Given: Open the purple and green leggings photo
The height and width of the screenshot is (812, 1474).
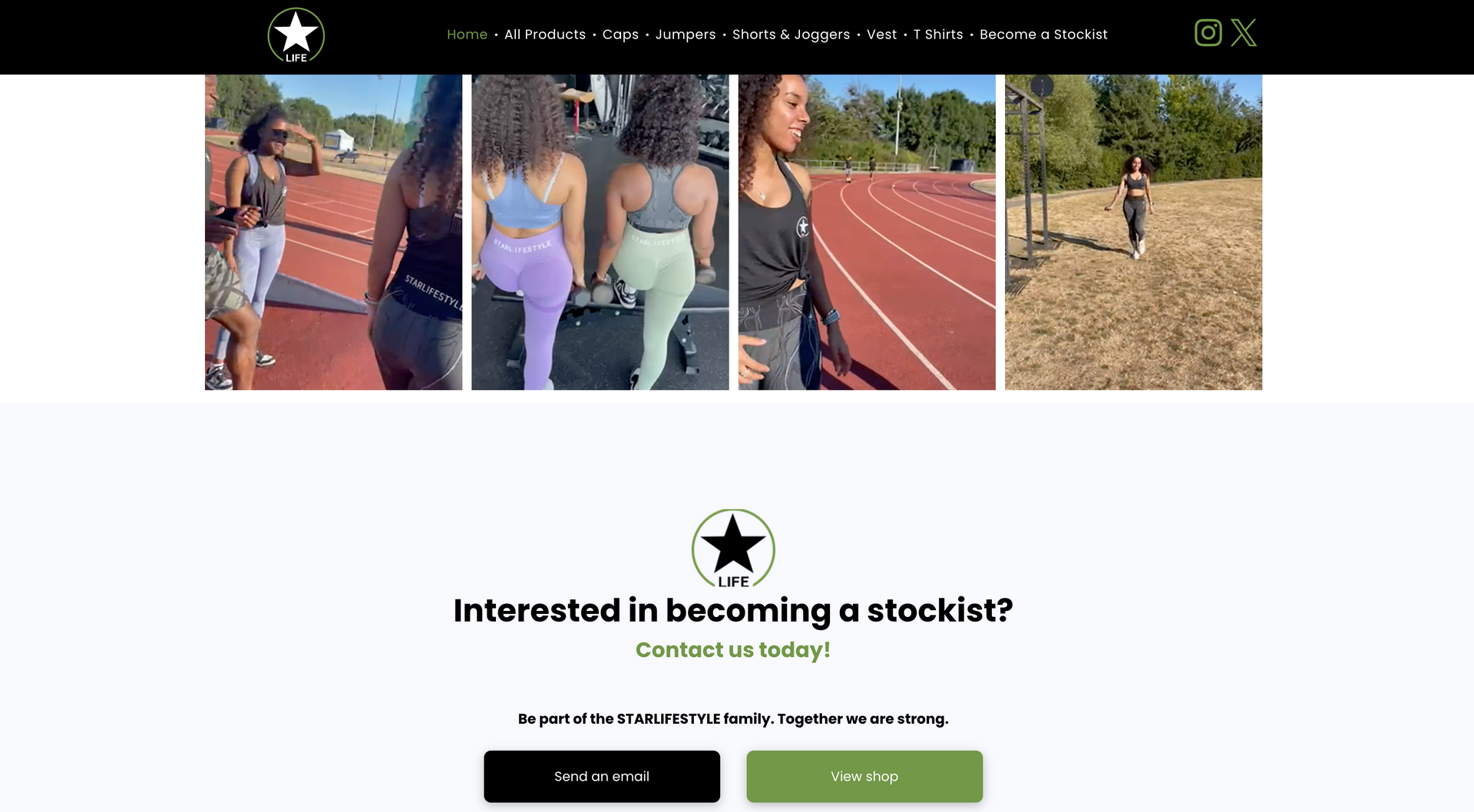Looking at the screenshot, I should (x=600, y=232).
